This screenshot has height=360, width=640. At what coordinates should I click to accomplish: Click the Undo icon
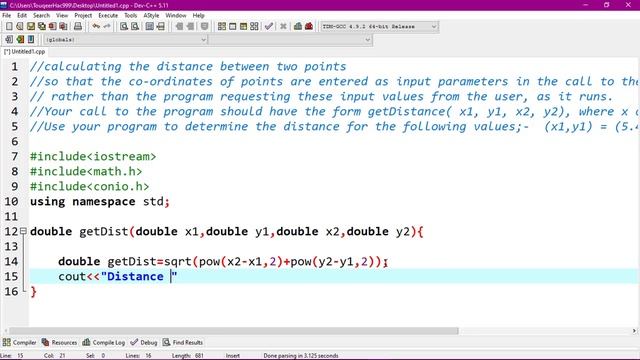(x=96, y=27)
